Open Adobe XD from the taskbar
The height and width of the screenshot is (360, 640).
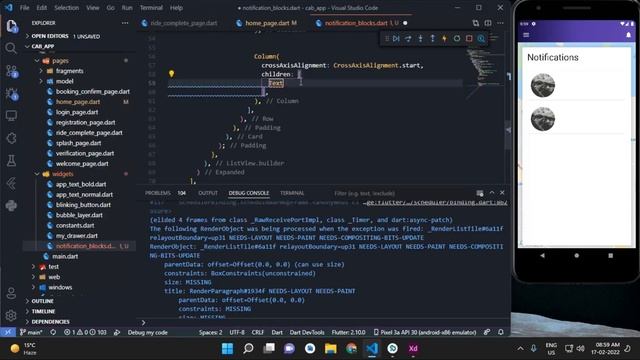click(413, 348)
